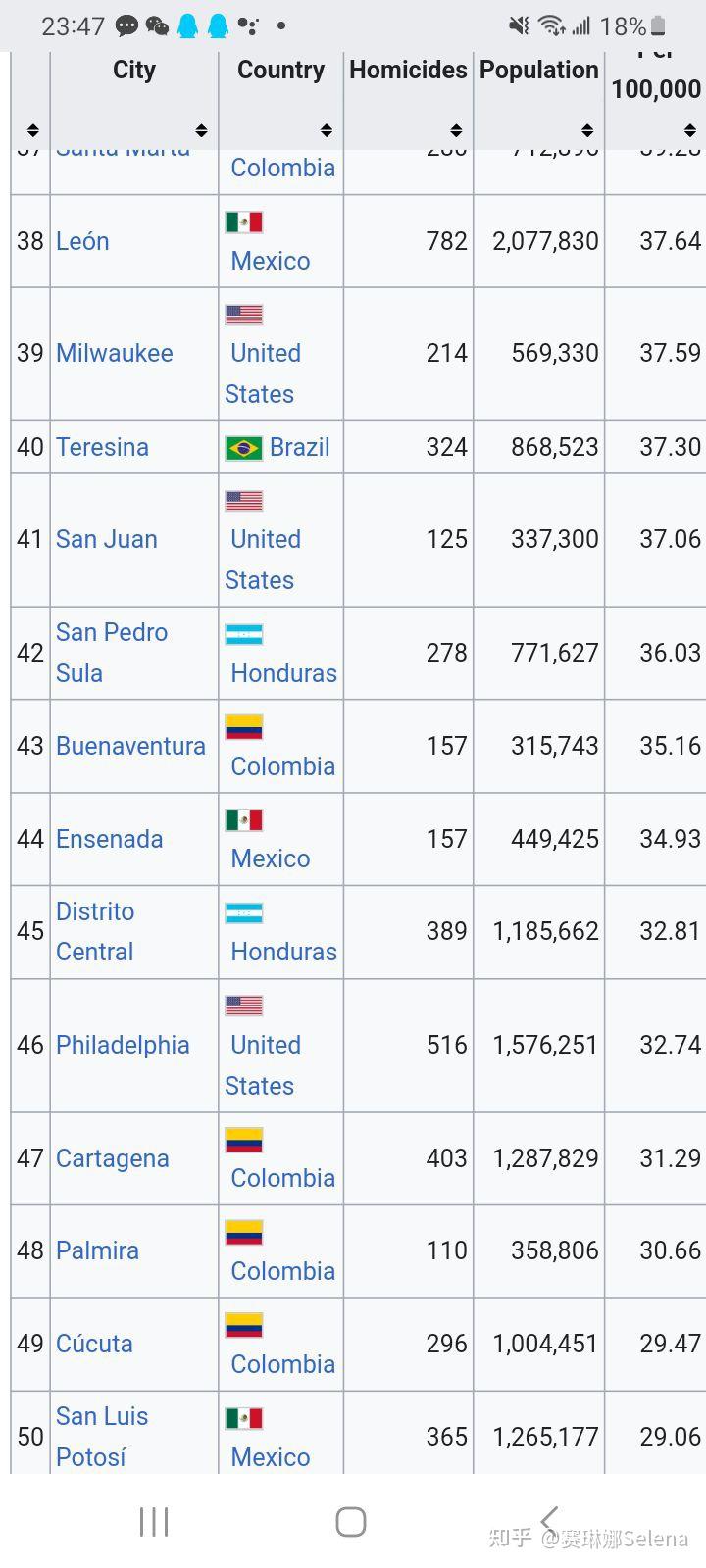The image size is (706, 1568).
Task: Tap the US flag in Milwaukee row
Action: point(244,315)
